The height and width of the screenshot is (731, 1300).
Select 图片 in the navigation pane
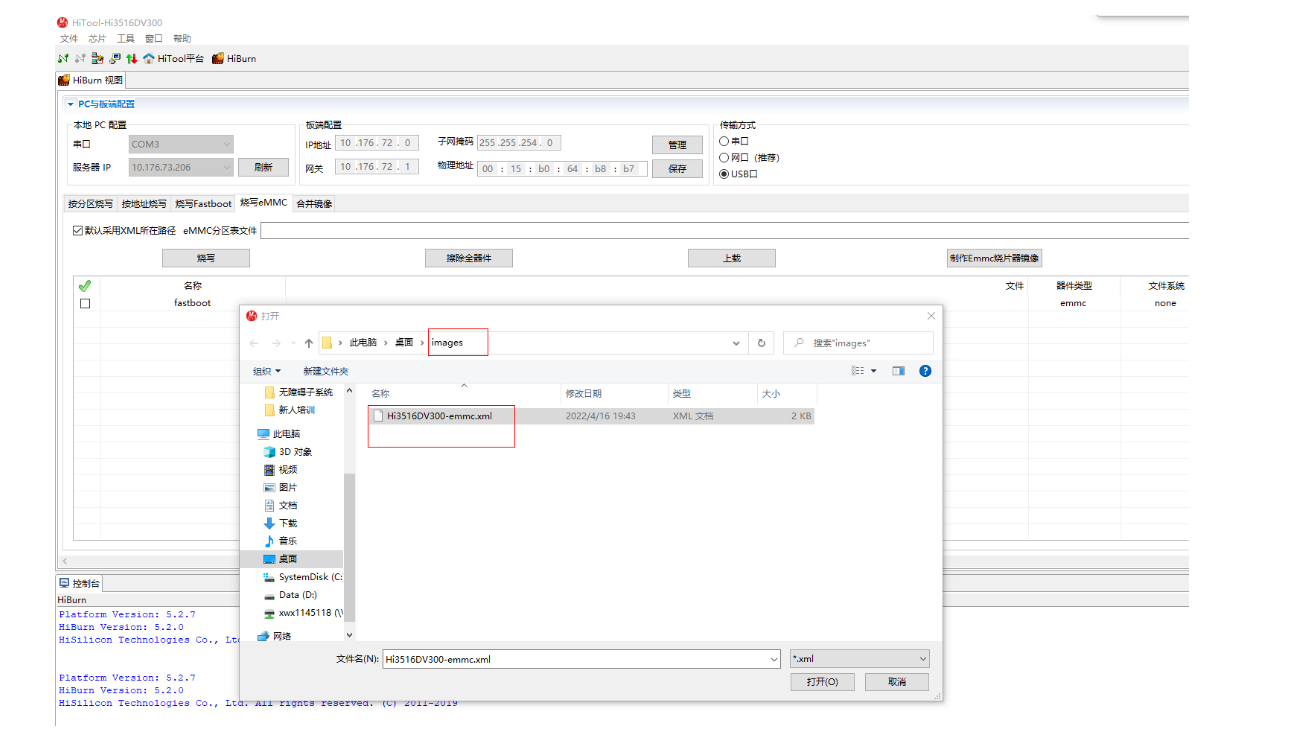280,488
